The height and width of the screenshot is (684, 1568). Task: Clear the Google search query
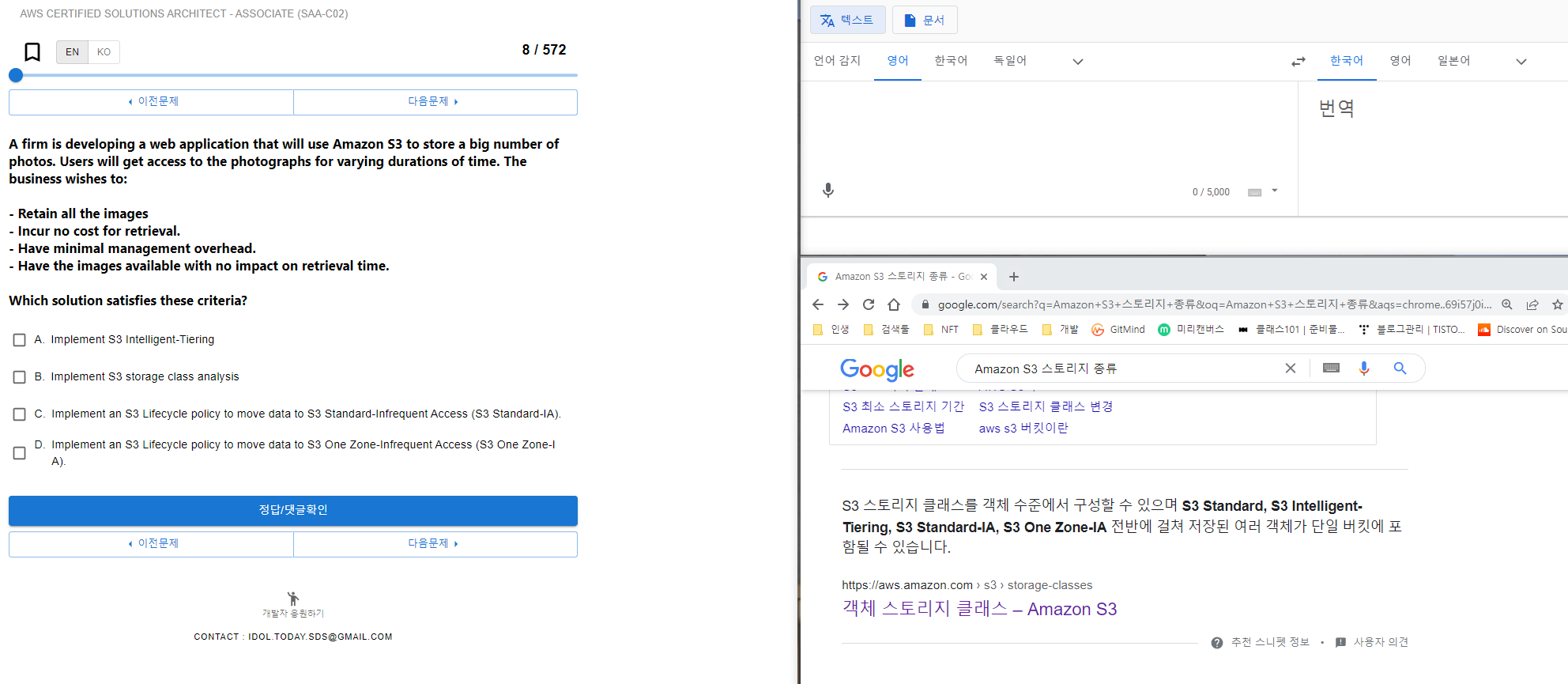pos(1291,368)
